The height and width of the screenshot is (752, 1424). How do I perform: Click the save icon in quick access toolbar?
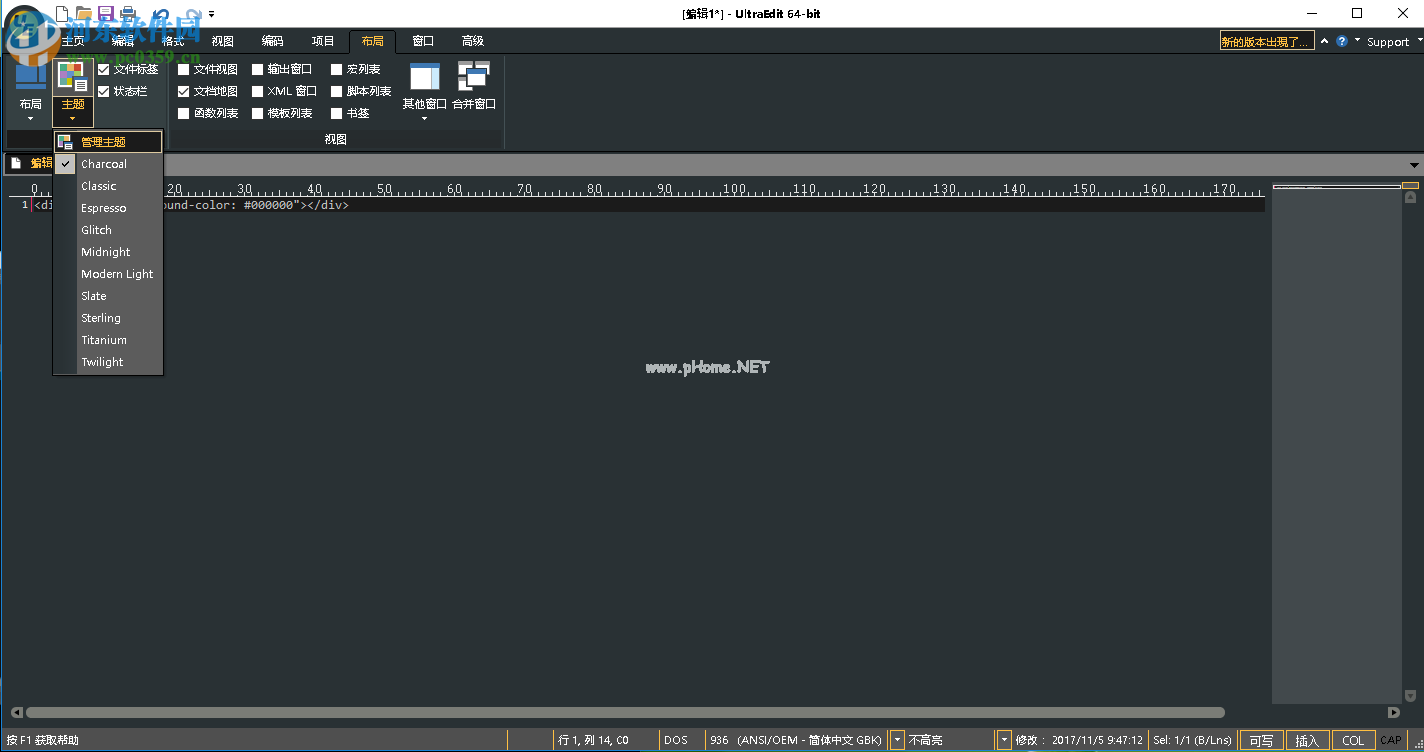click(x=105, y=14)
